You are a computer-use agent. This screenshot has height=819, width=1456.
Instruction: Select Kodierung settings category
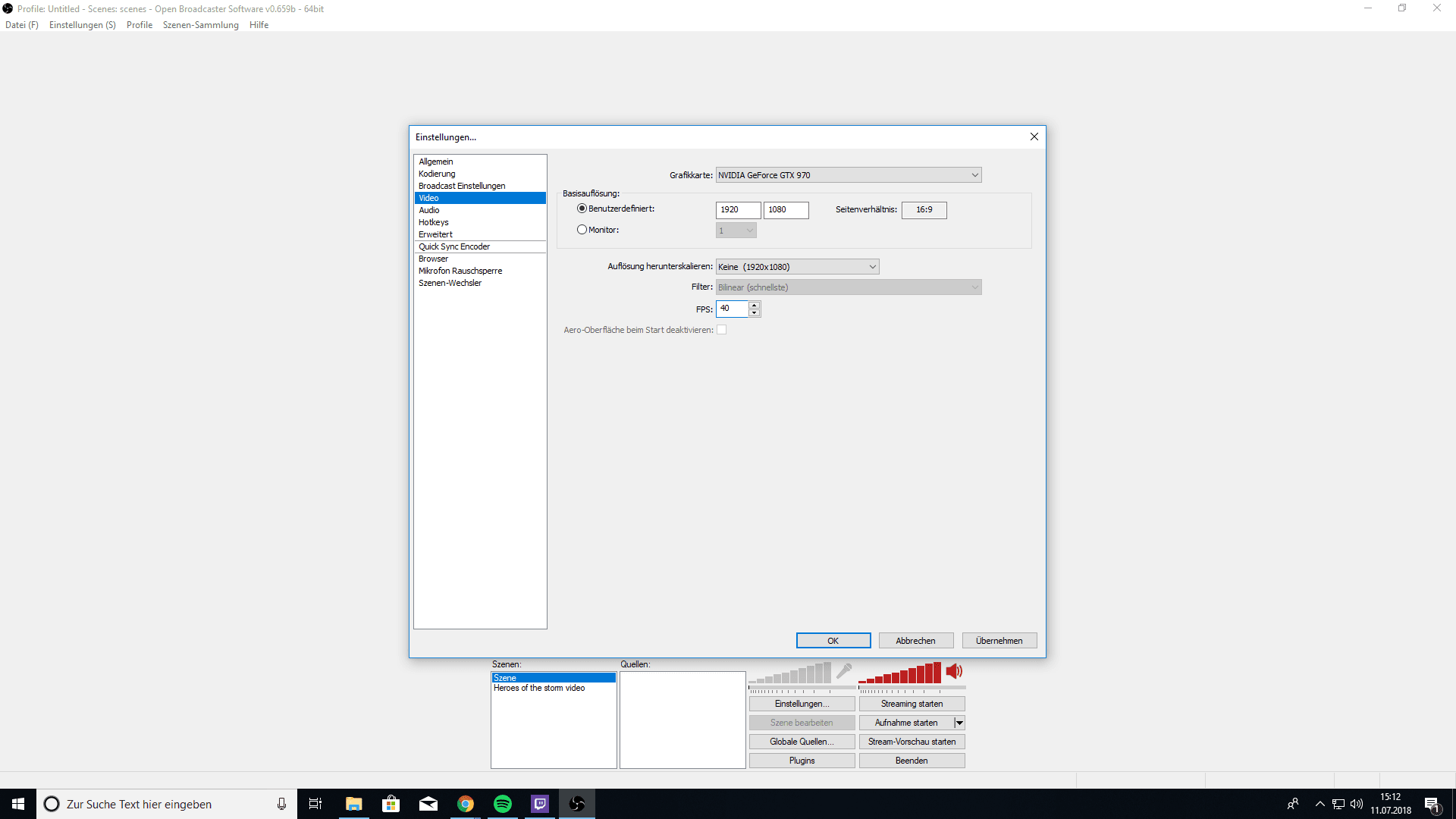click(480, 174)
